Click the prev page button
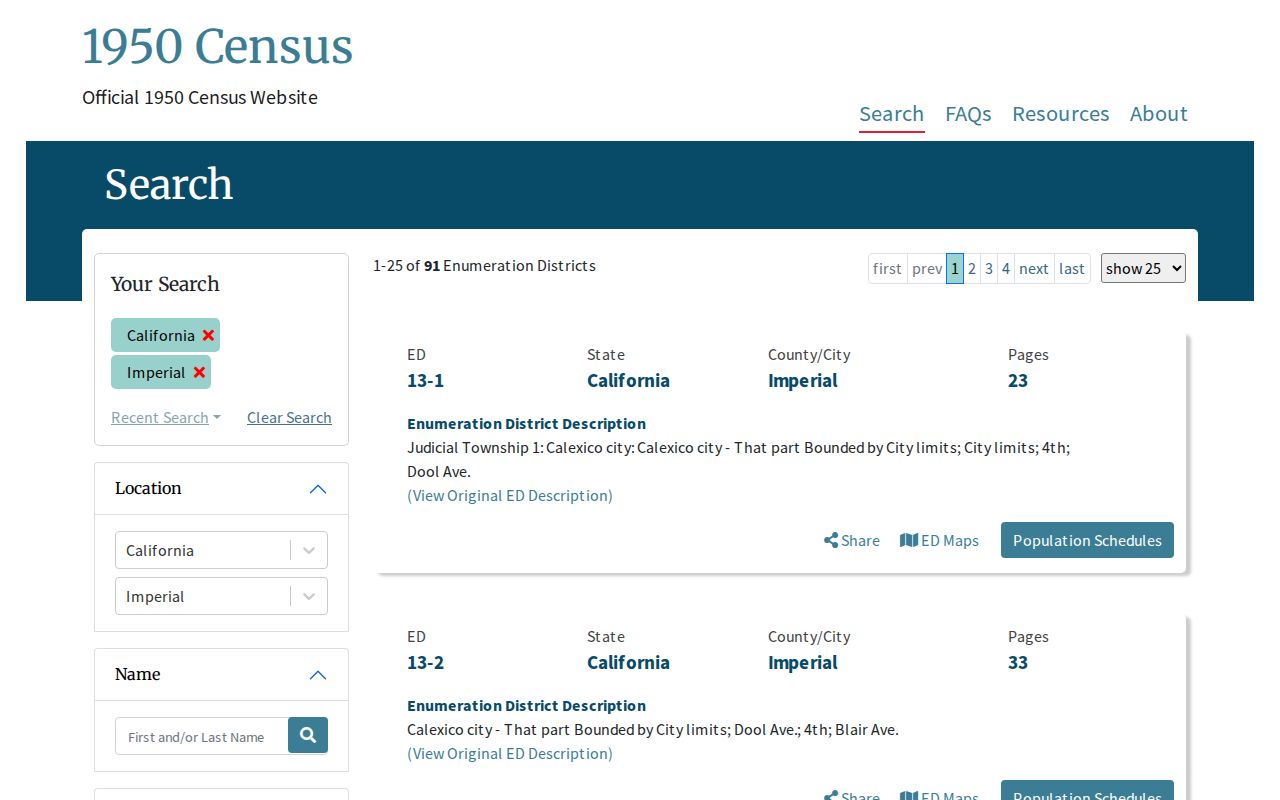 tap(927, 268)
